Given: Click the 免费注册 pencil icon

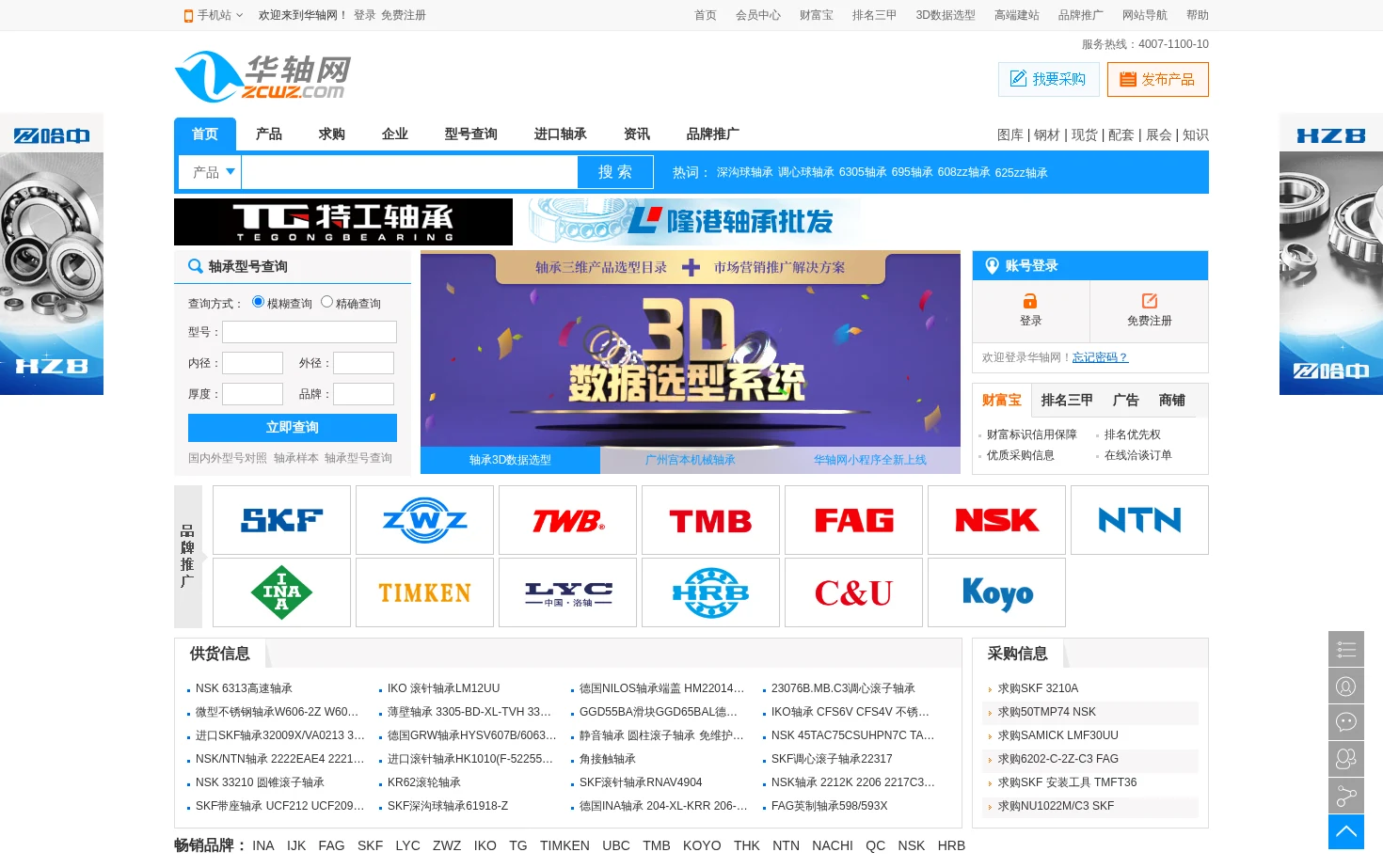Looking at the screenshot, I should (1150, 301).
